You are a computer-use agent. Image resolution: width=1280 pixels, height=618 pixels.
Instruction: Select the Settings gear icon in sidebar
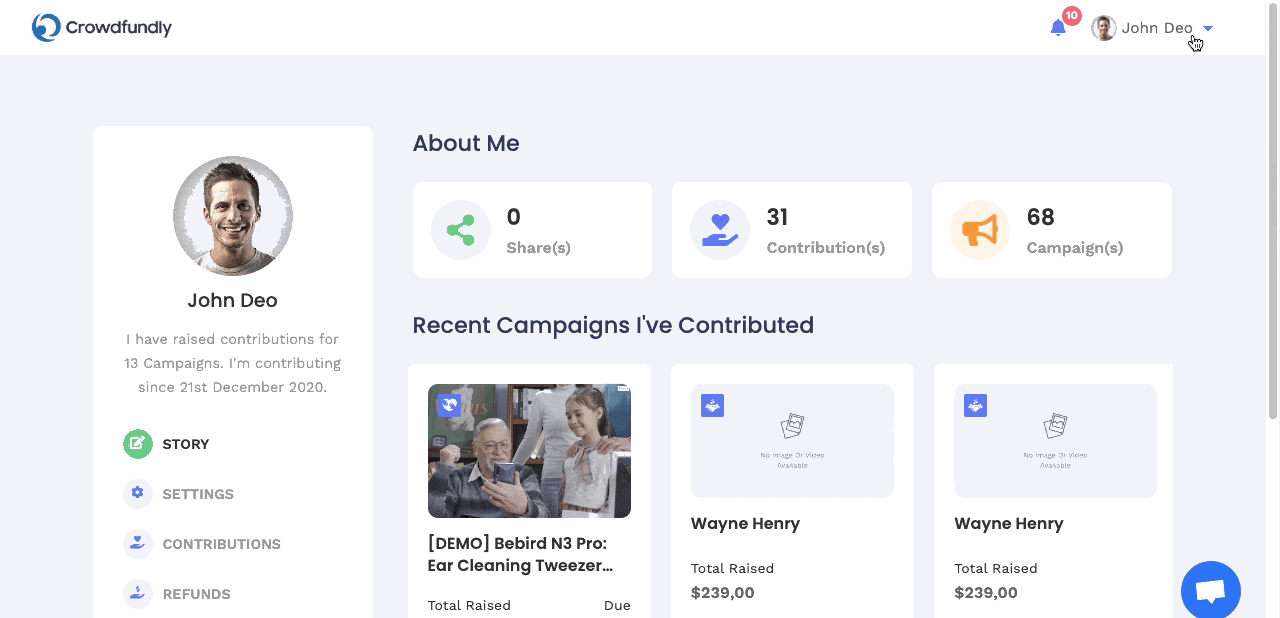[x=138, y=493]
